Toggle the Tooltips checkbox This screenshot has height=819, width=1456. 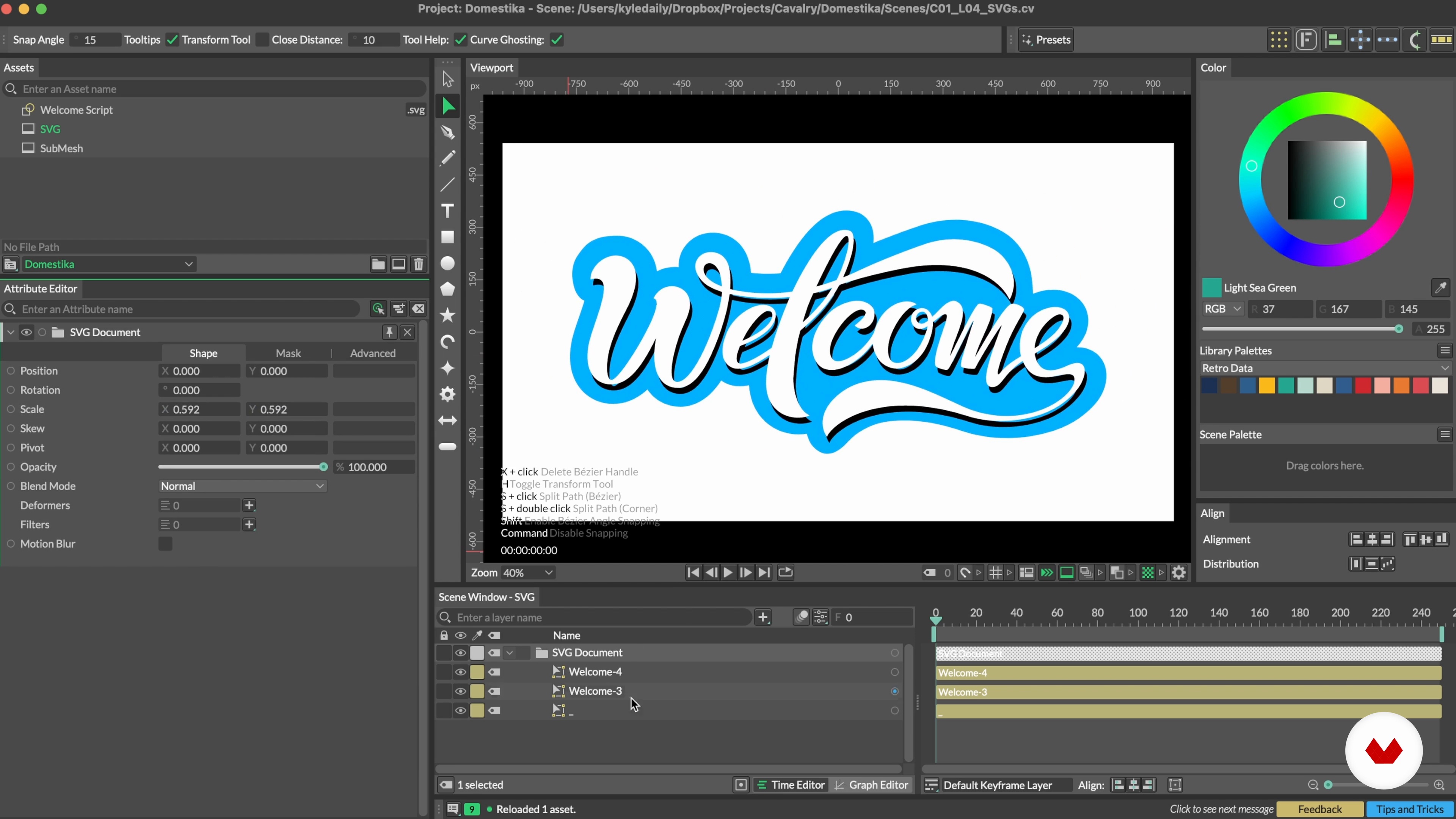click(x=173, y=39)
